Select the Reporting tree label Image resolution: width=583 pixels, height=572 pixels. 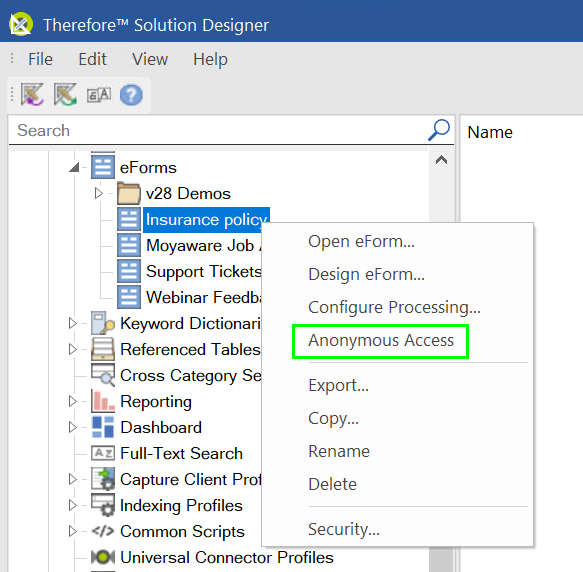click(156, 402)
